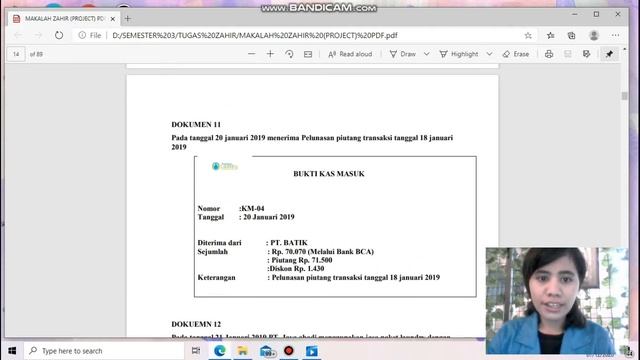Zoom out the PDF with the minus icon
640x360 pixels.
pos(251,54)
